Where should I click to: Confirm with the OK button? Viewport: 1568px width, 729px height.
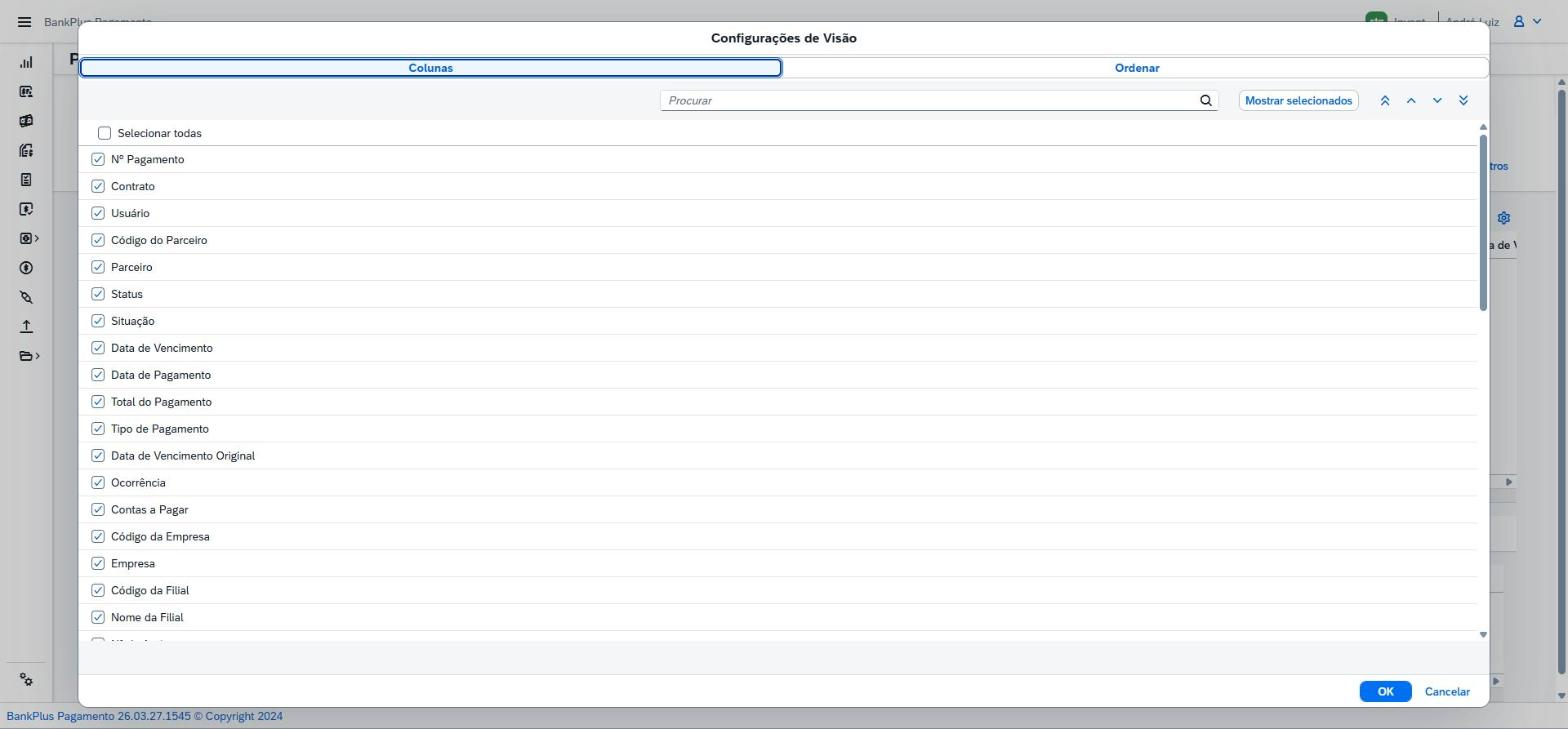tap(1385, 692)
